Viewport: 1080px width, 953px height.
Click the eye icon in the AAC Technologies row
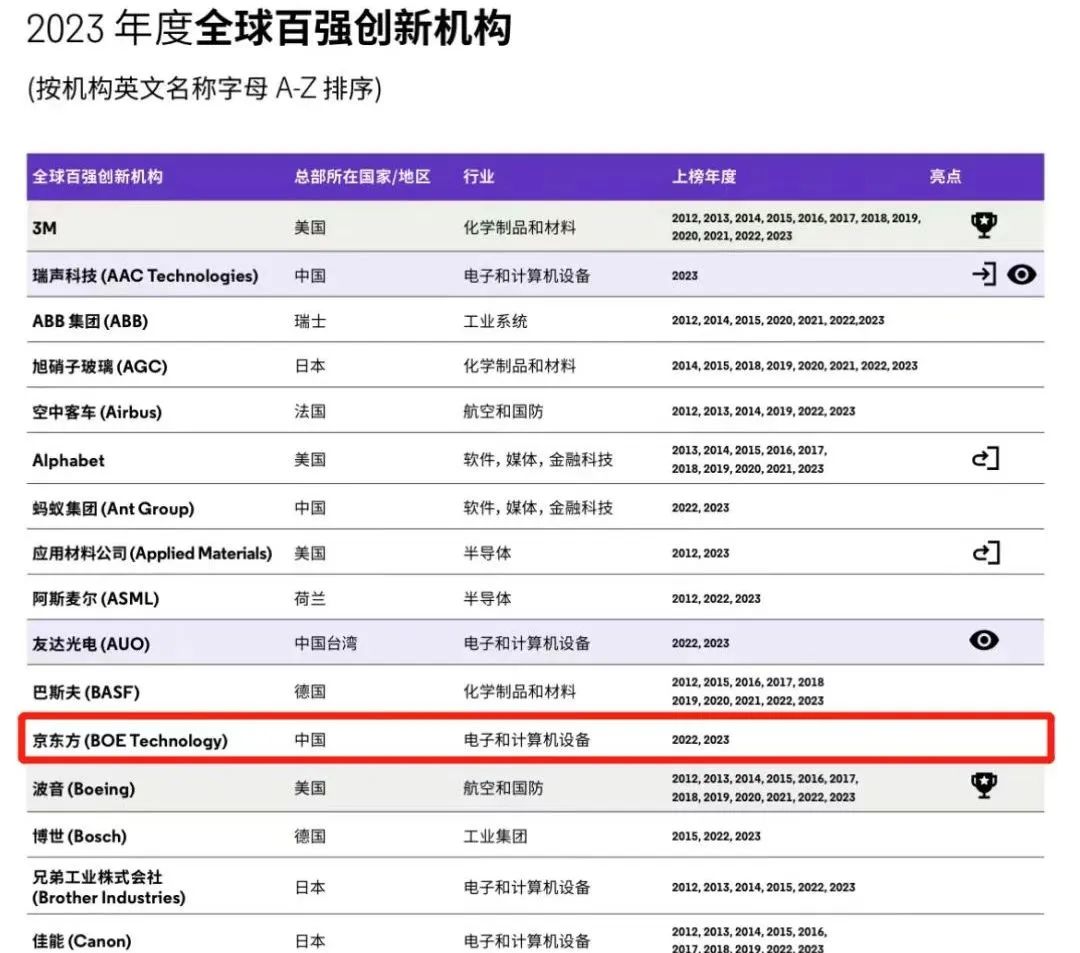click(x=1021, y=274)
